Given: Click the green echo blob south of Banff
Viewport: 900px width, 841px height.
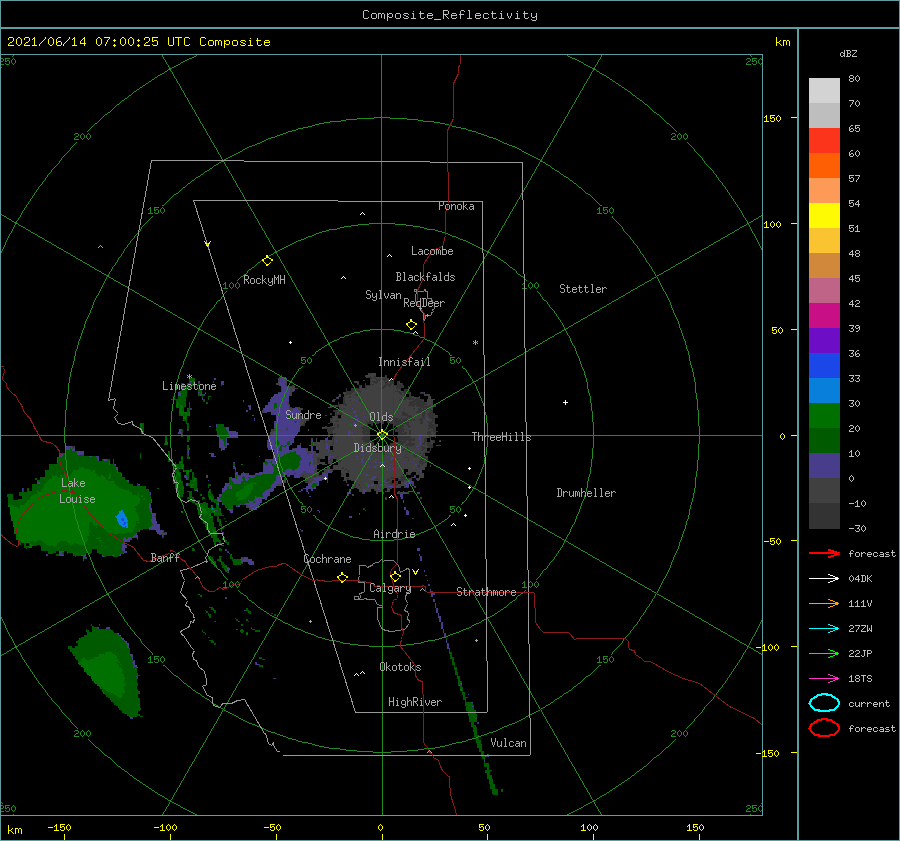Looking at the screenshot, I should tap(109, 672).
